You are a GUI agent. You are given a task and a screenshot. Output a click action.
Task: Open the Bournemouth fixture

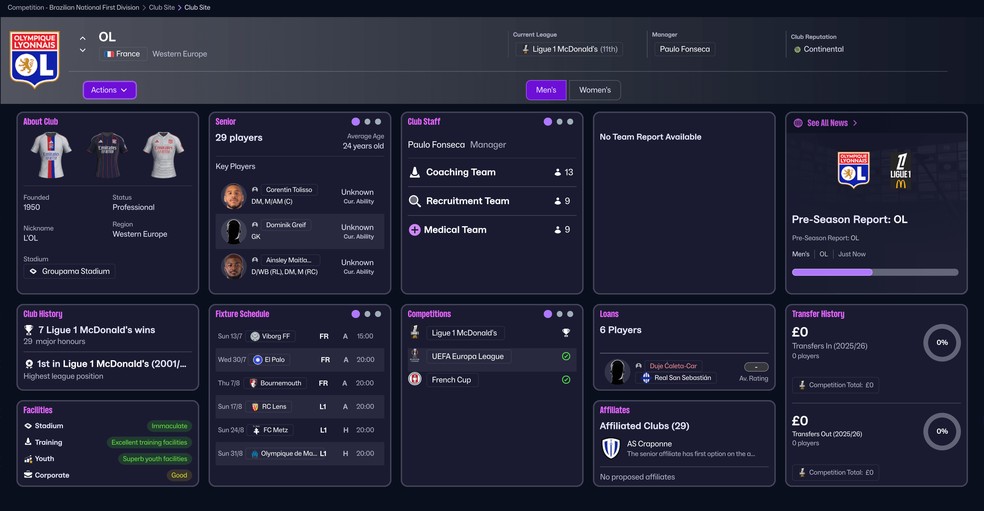click(x=299, y=383)
